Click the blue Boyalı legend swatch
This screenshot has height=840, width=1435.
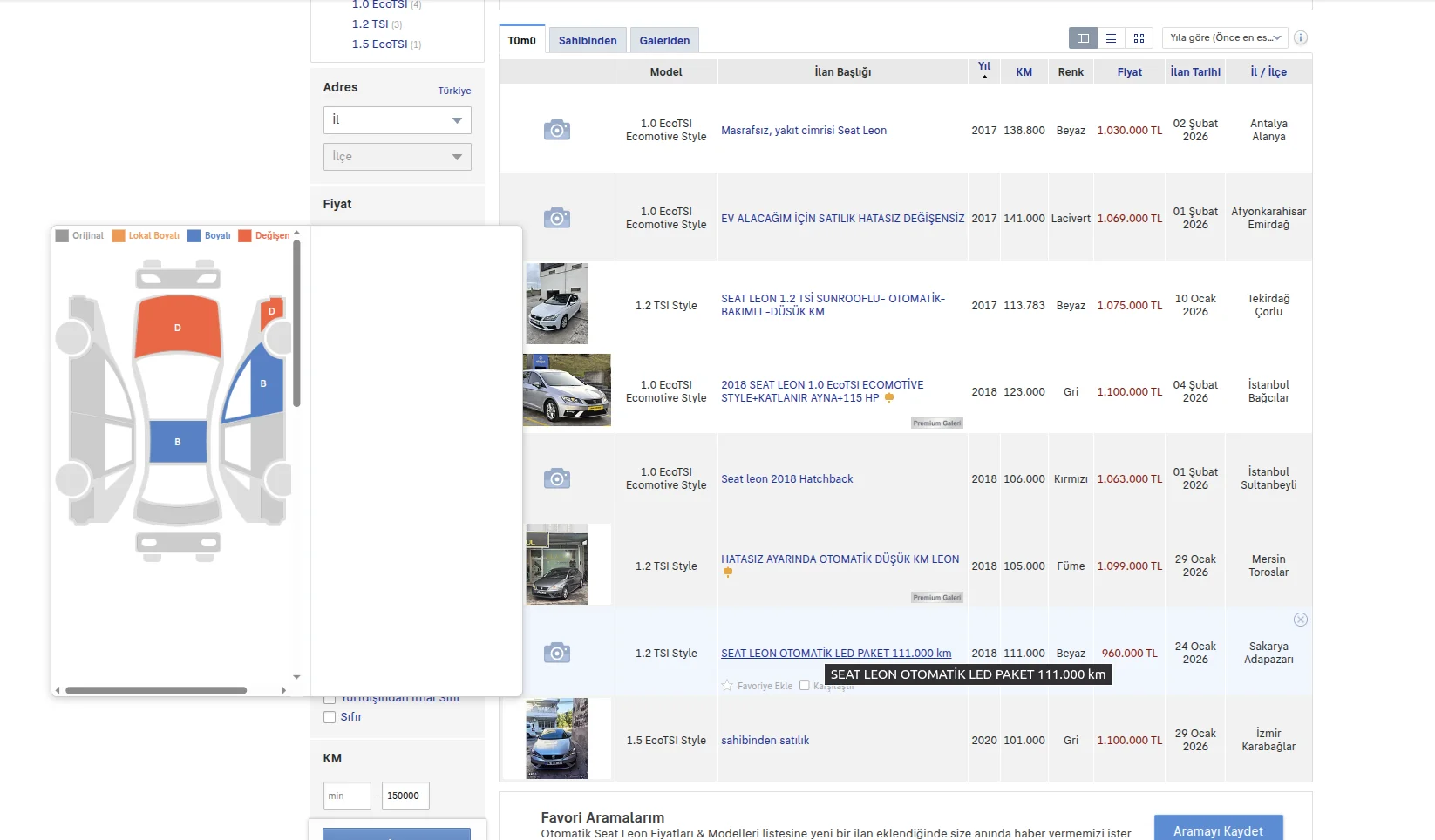click(x=194, y=235)
